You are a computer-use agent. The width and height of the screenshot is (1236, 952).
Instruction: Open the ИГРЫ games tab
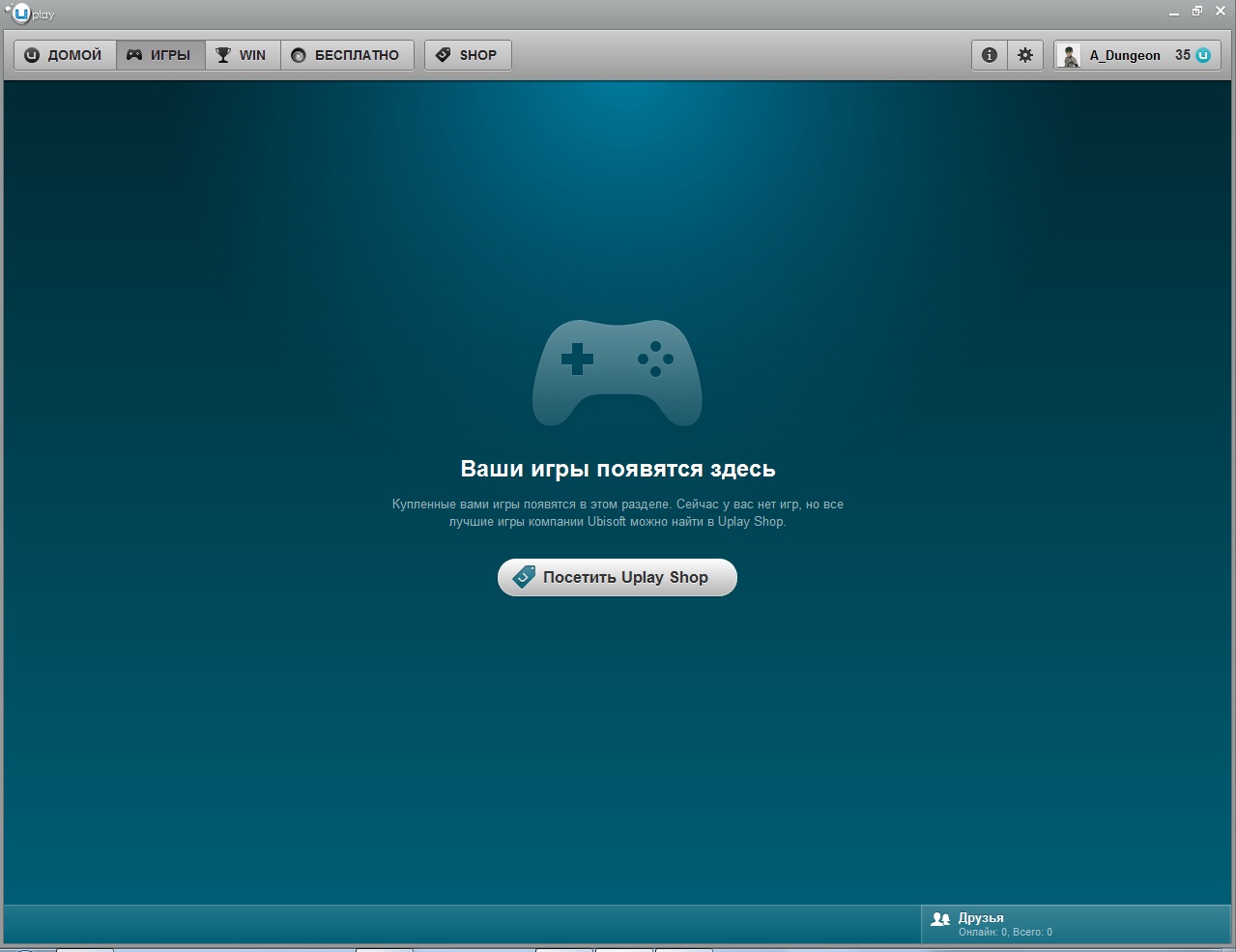coord(160,55)
